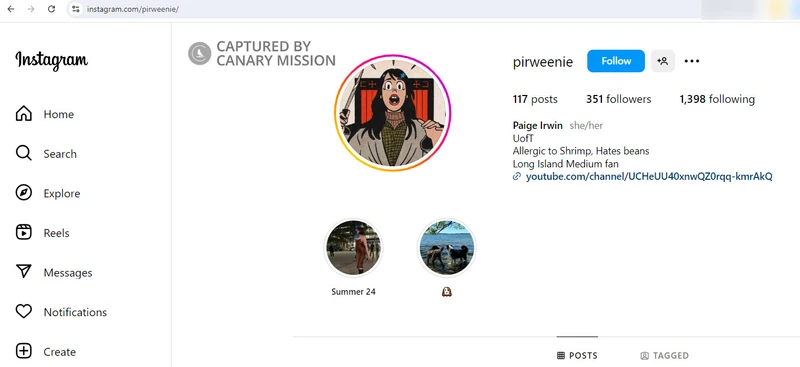Click the browser reload icon
The width and height of the screenshot is (800, 367).
[x=52, y=9]
